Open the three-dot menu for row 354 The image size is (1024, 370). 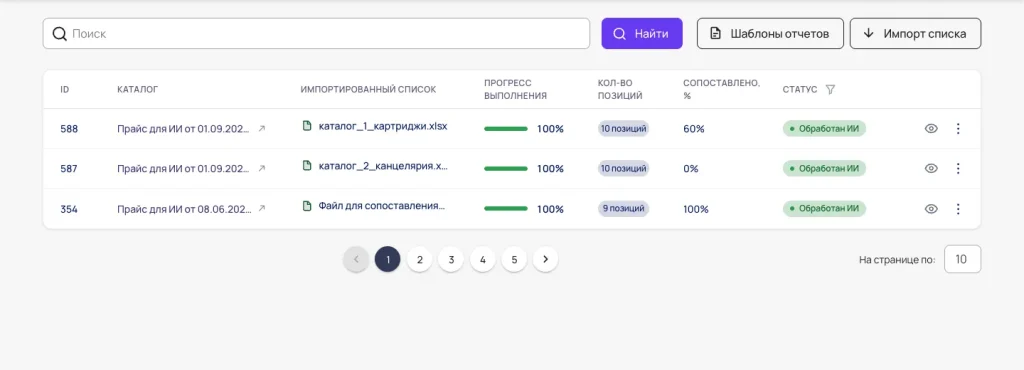tap(958, 209)
